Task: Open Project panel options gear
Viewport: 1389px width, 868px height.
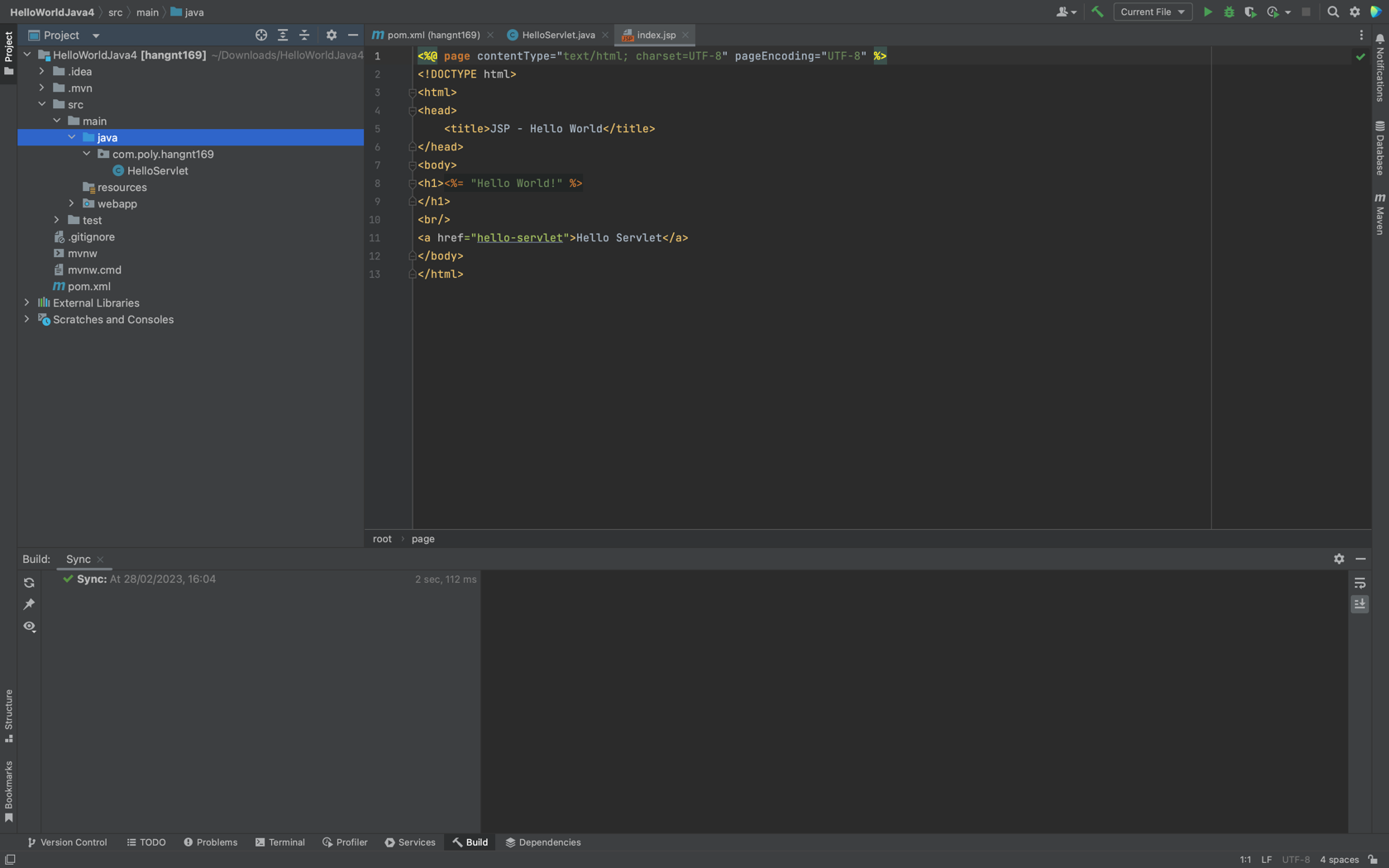Action: point(332,35)
